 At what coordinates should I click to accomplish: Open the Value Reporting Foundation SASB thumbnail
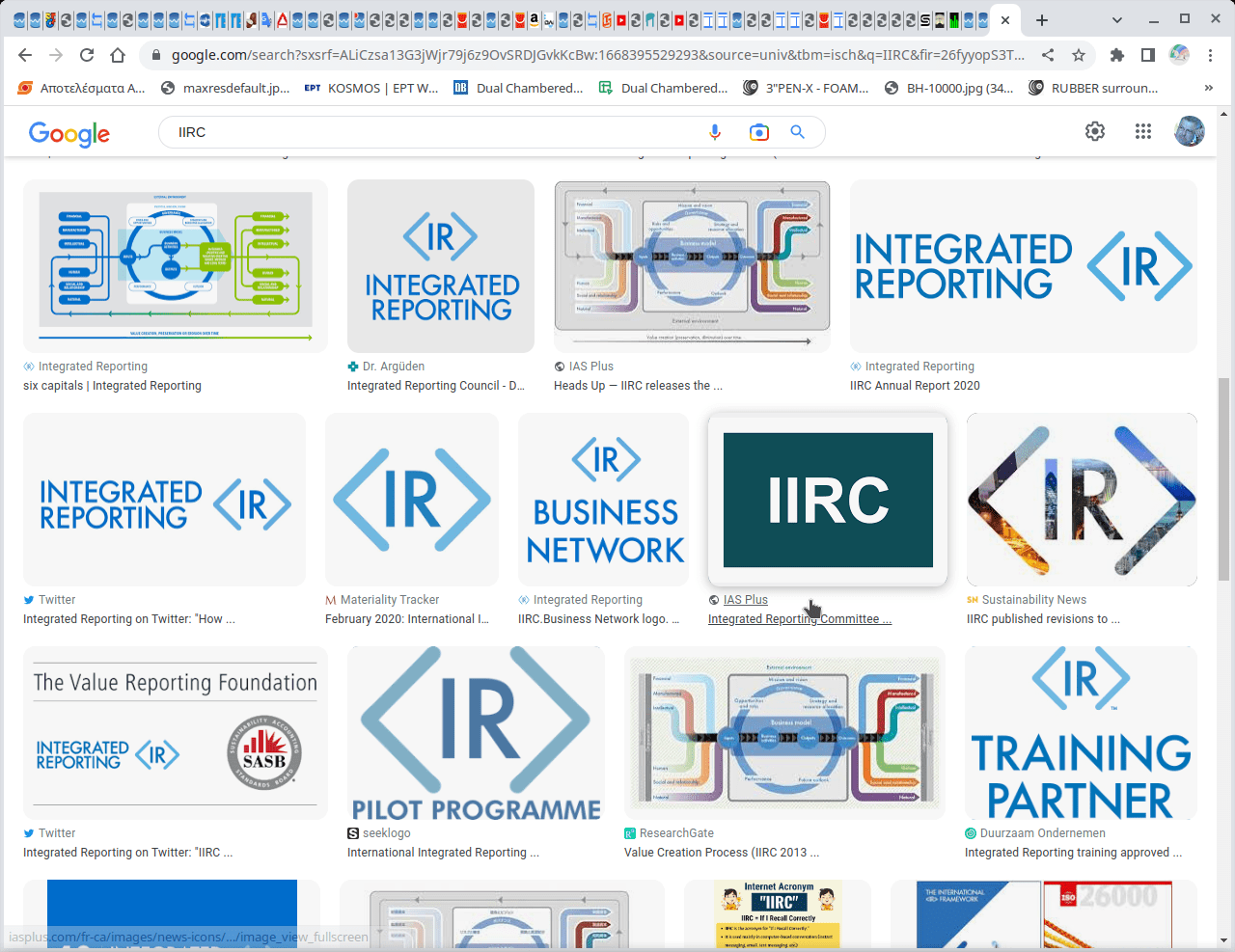pyautogui.click(x=176, y=733)
